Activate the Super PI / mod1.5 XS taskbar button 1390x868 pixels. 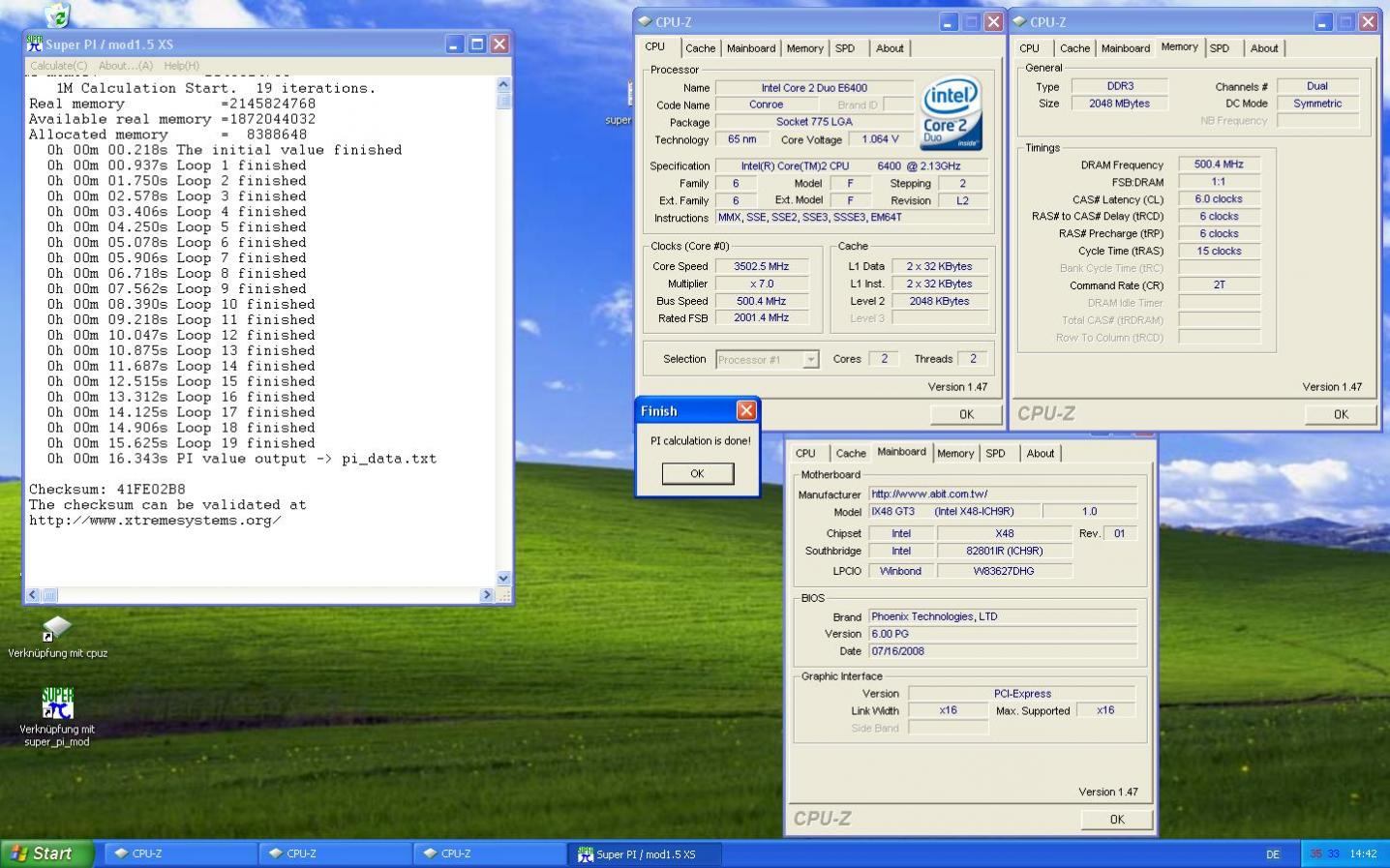tap(645, 853)
